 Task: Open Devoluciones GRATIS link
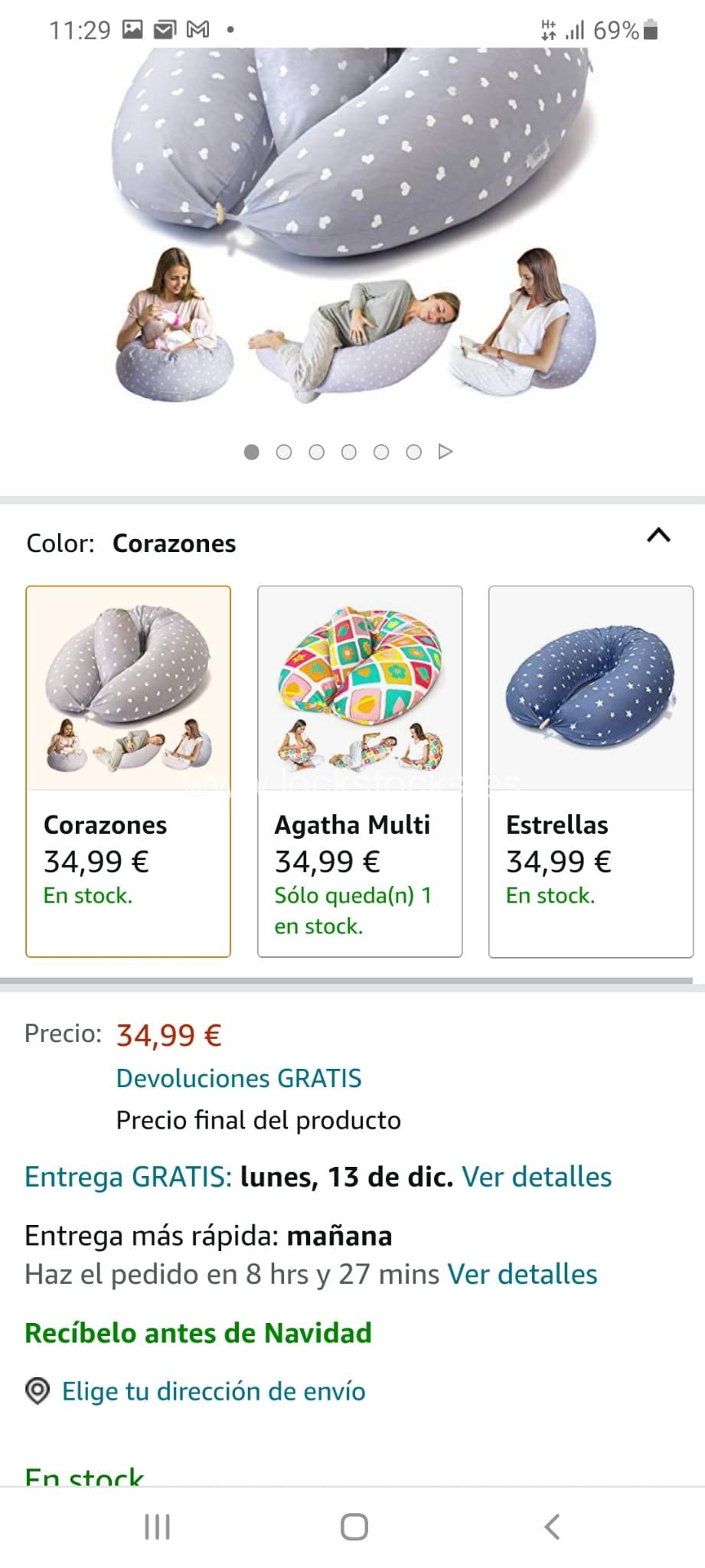(x=239, y=1078)
